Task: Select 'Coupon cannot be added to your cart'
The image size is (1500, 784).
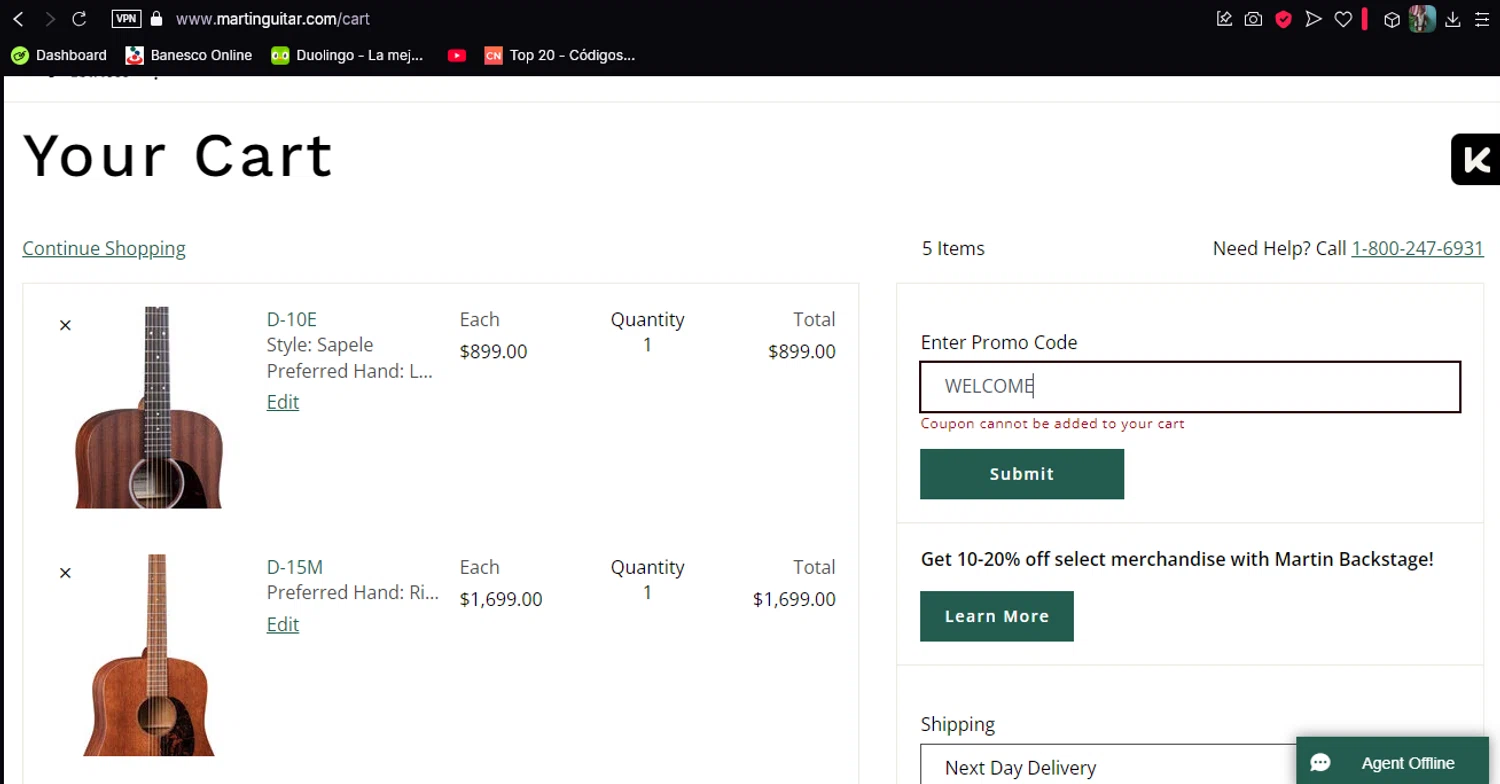Action: [x=1052, y=423]
